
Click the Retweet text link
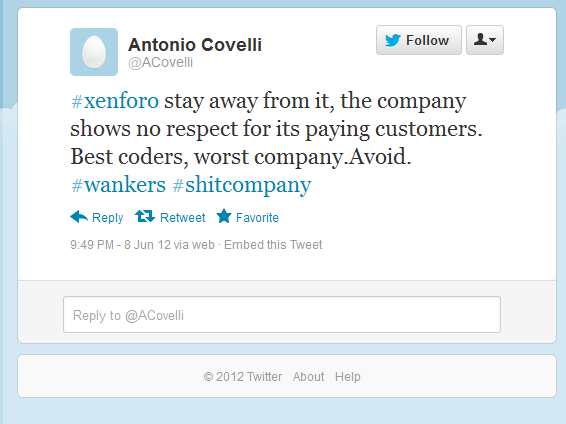pyautogui.click(x=183, y=218)
